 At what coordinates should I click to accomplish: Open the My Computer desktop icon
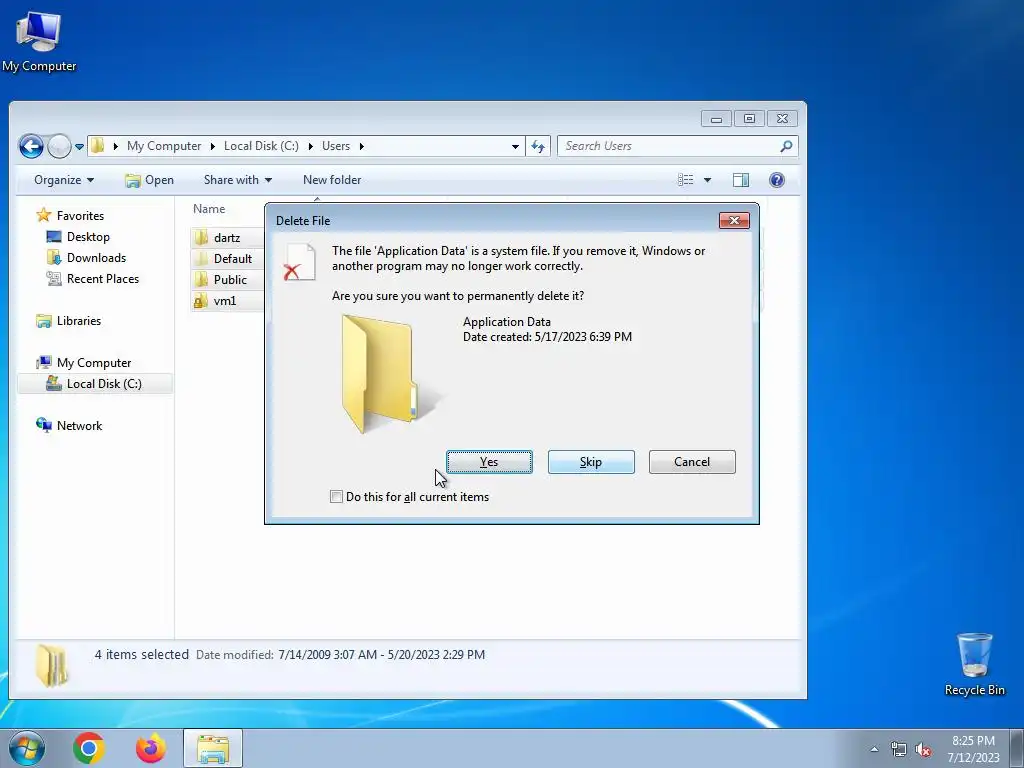[39, 41]
